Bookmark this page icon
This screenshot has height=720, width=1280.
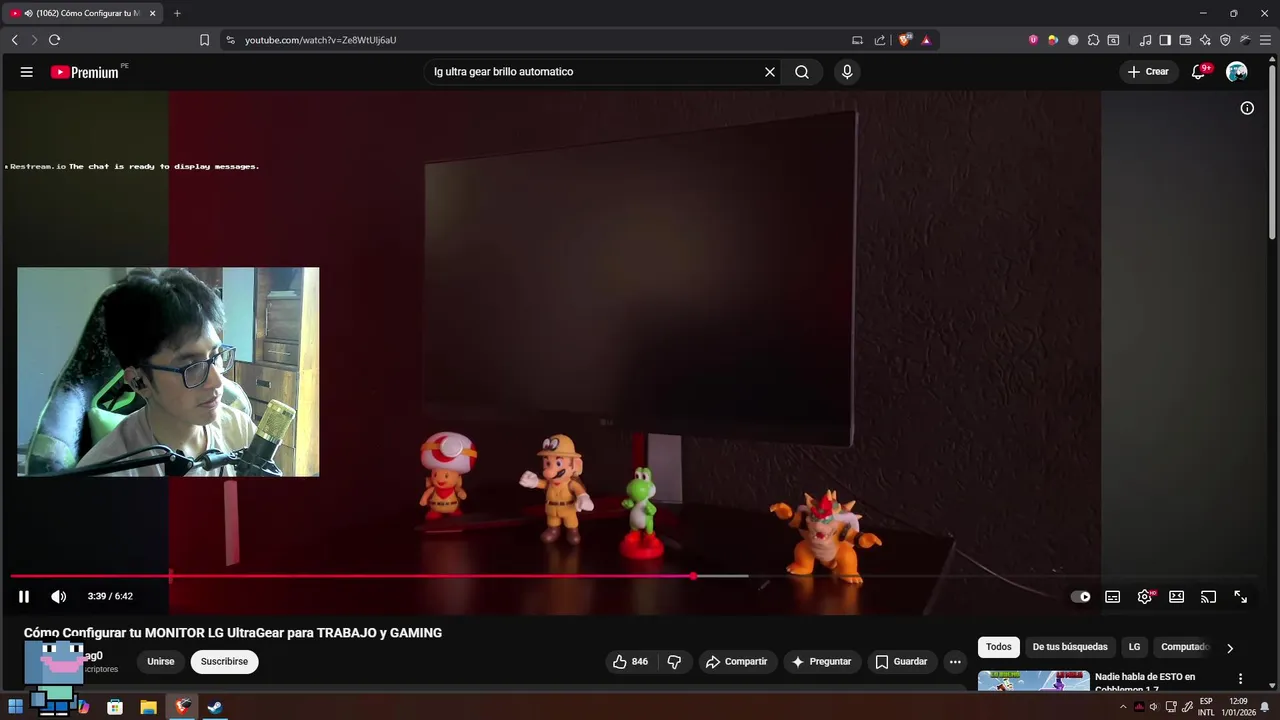pyautogui.click(x=204, y=40)
